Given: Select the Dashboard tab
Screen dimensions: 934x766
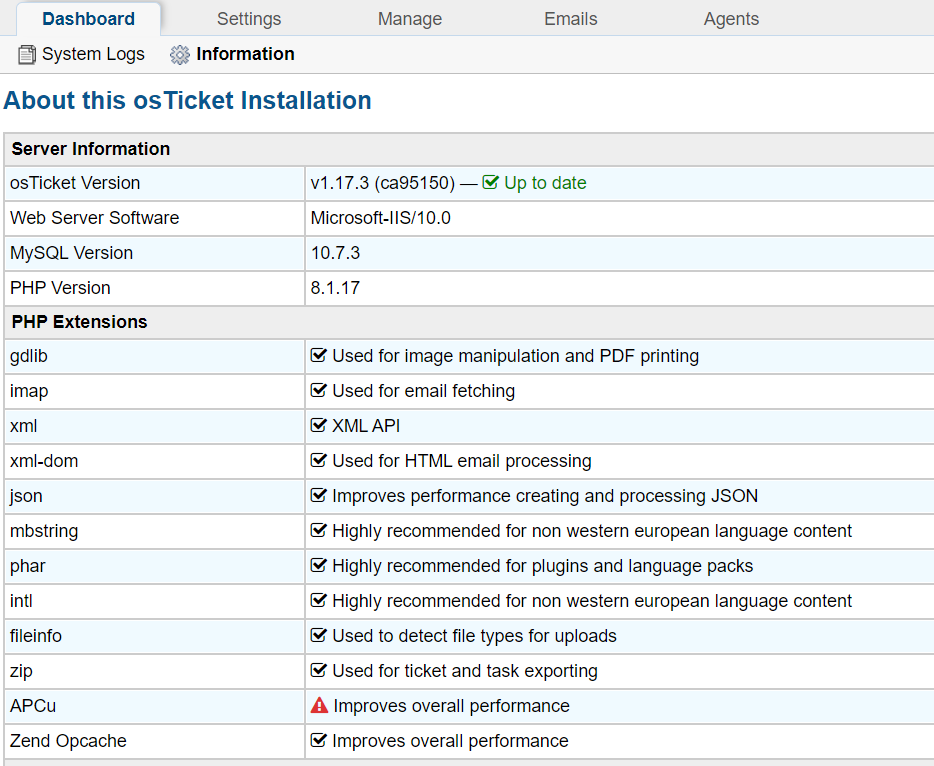Looking at the screenshot, I should pyautogui.click(x=89, y=19).
